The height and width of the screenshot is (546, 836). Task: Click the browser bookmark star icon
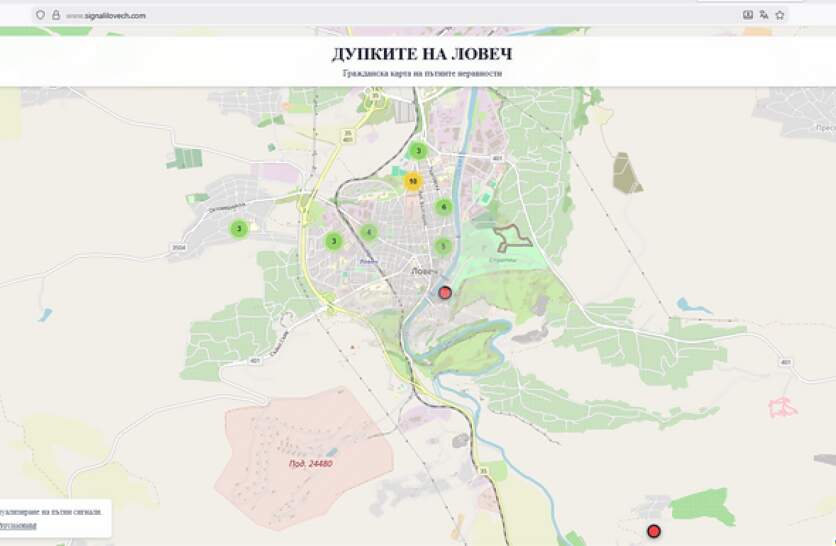click(780, 15)
